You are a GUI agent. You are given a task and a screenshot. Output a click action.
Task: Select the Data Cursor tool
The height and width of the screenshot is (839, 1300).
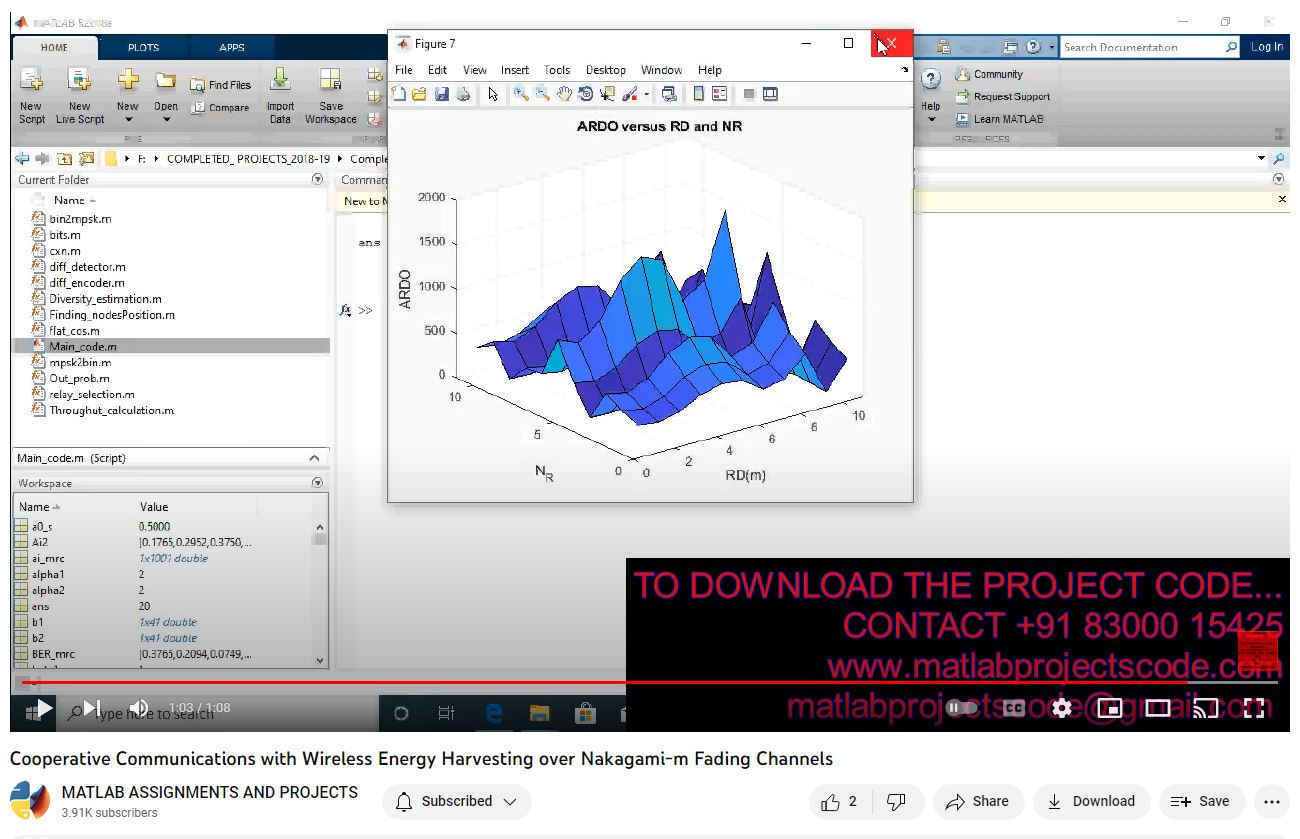click(607, 94)
